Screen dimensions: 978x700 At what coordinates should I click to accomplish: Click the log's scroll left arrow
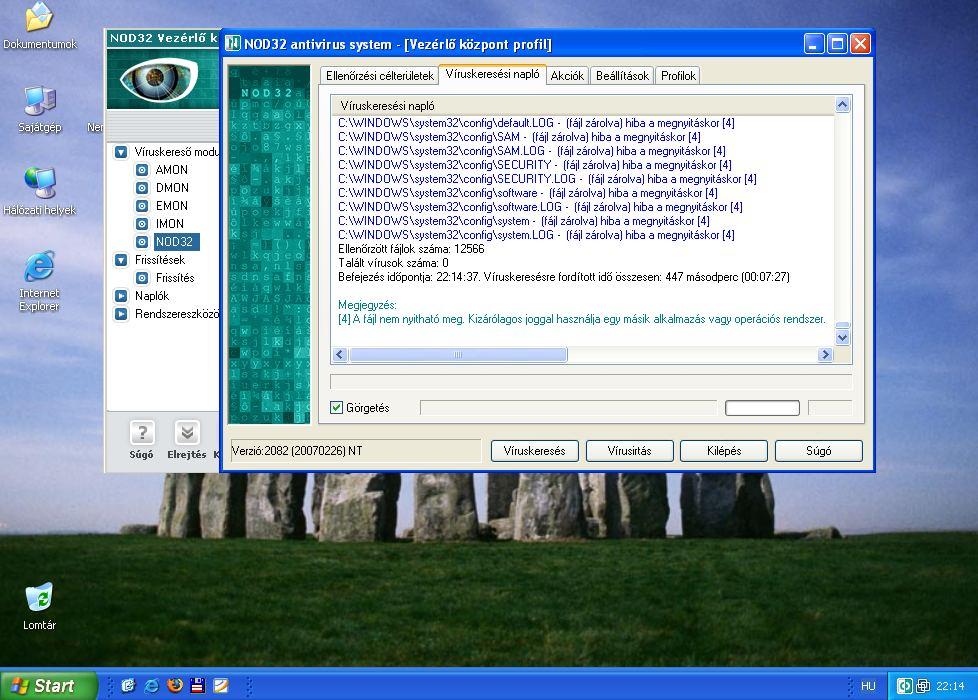pos(340,354)
